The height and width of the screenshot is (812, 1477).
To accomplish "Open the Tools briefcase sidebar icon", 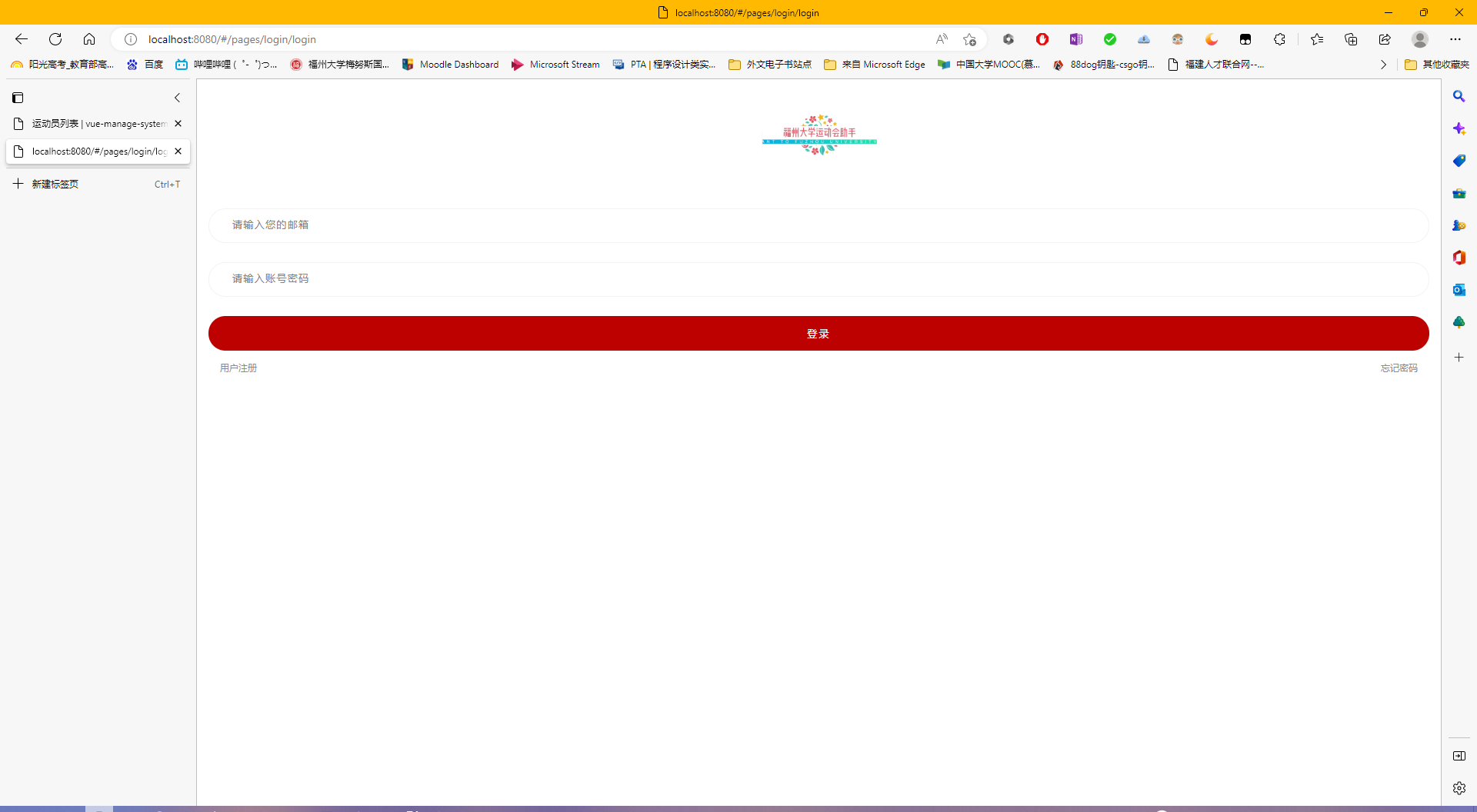I will tap(1459, 193).
